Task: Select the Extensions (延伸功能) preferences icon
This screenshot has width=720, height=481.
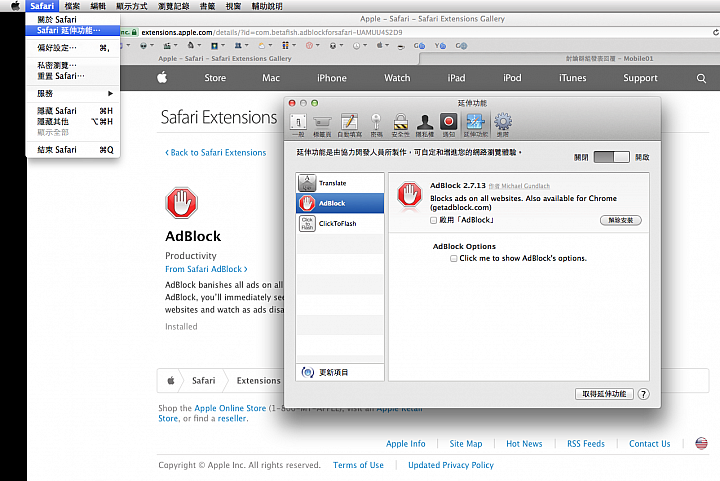Action: point(475,125)
